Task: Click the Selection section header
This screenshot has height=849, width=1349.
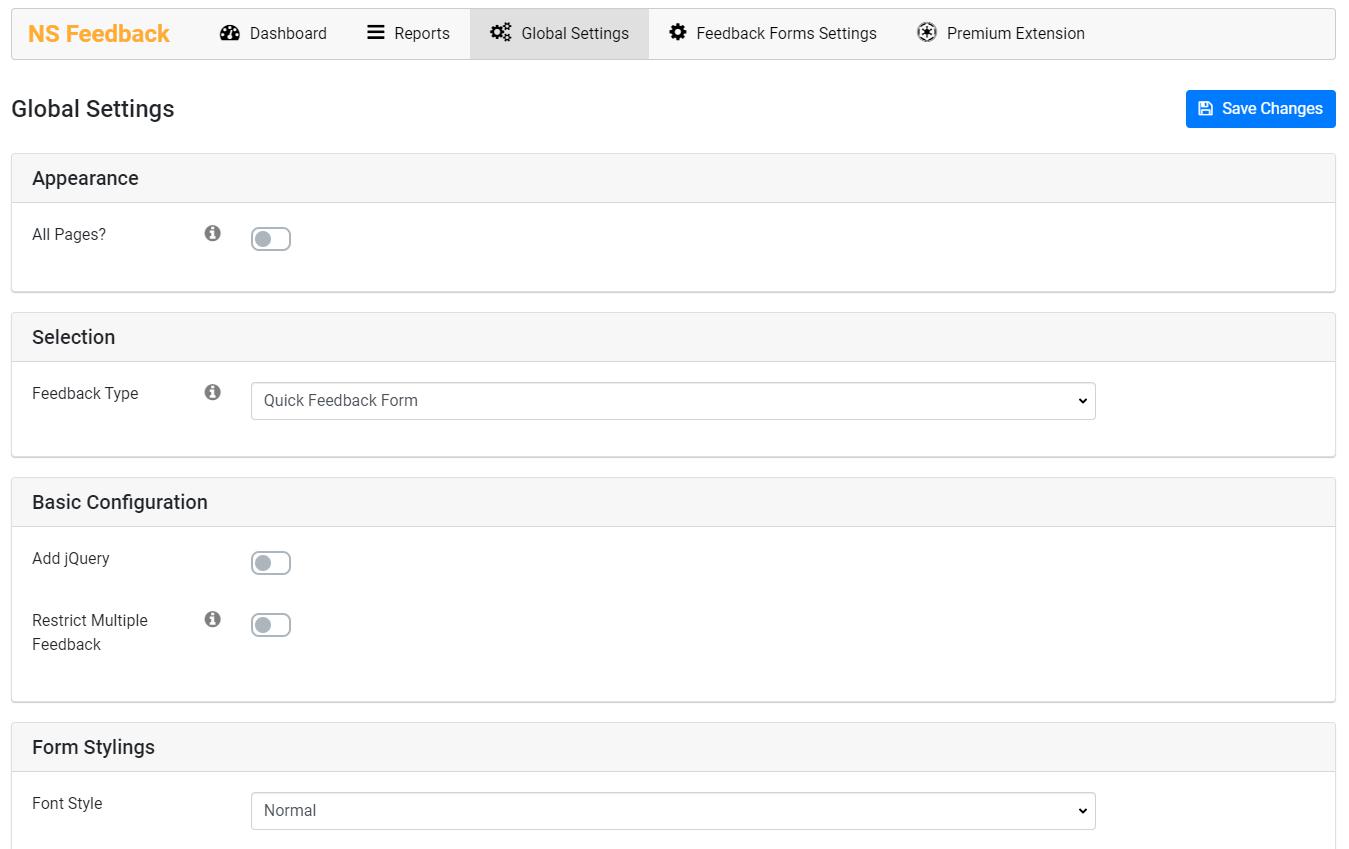Action: (x=673, y=337)
